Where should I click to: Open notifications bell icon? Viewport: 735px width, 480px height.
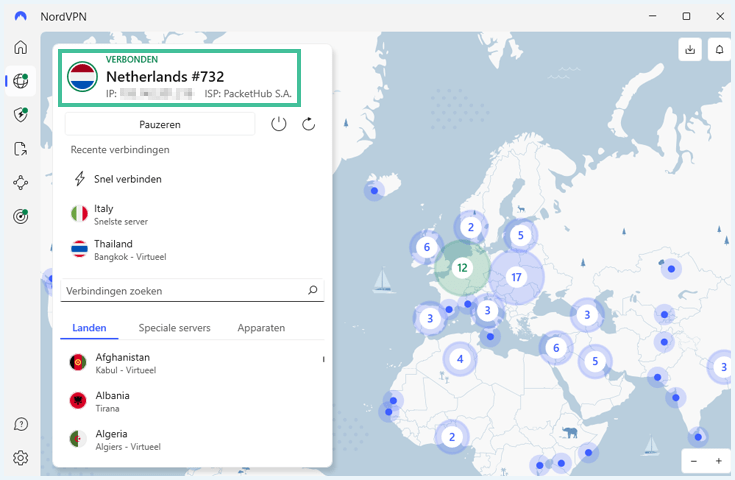click(719, 50)
